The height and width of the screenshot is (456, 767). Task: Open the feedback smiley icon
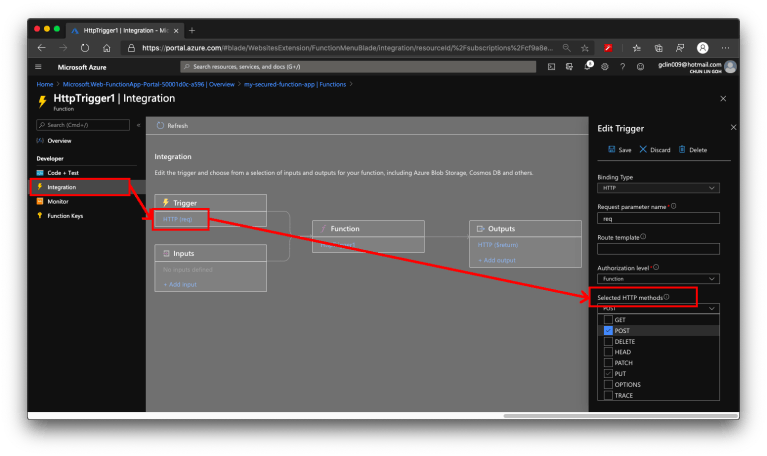pyautogui.click(x=640, y=67)
